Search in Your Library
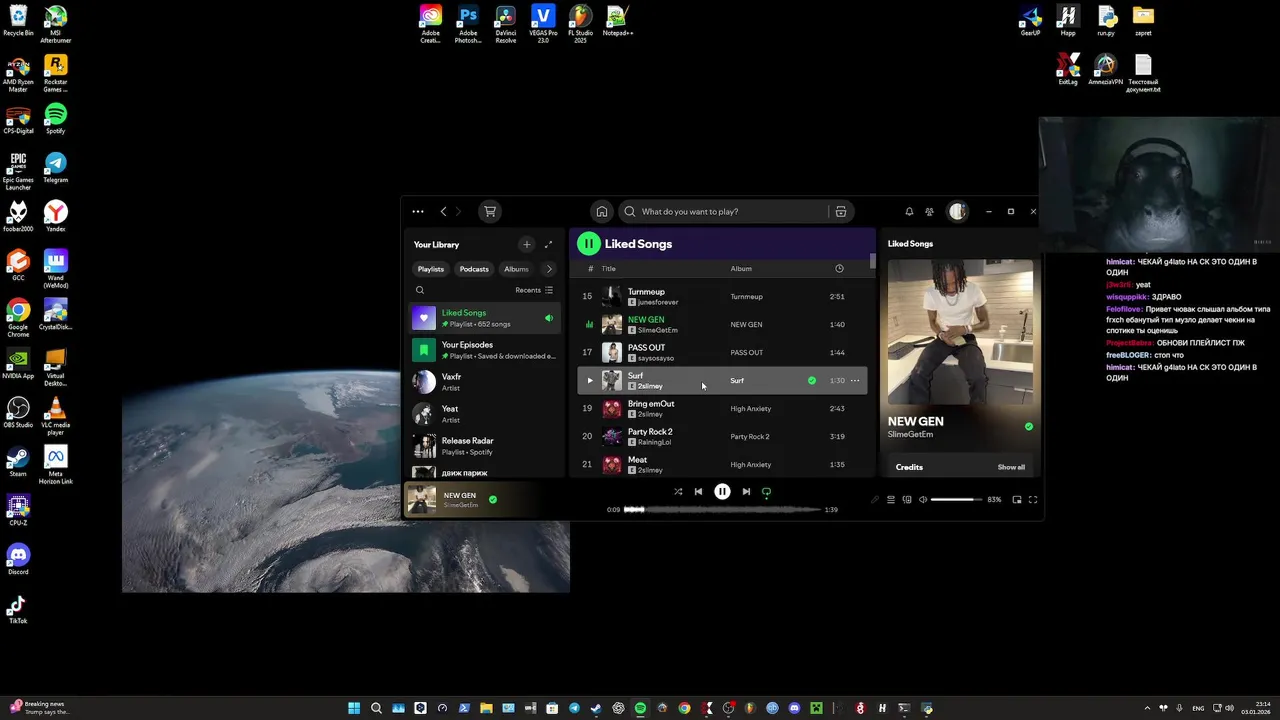The image size is (1280, 720). click(x=420, y=290)
